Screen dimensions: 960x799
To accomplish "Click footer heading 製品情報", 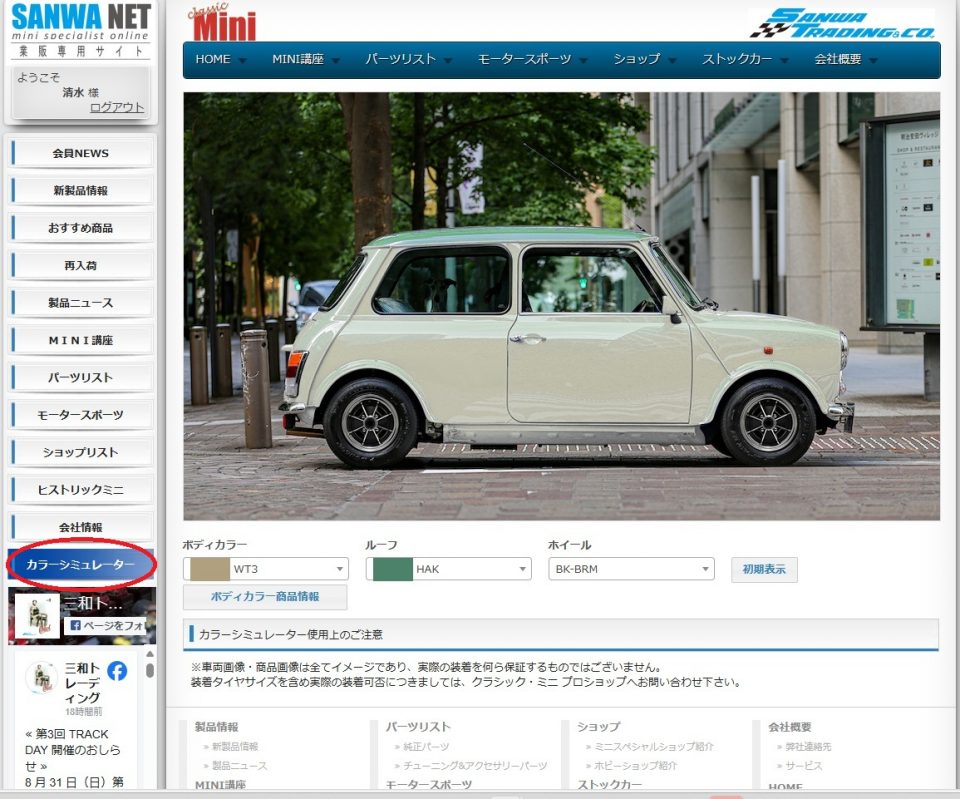I will pos(216,727).
